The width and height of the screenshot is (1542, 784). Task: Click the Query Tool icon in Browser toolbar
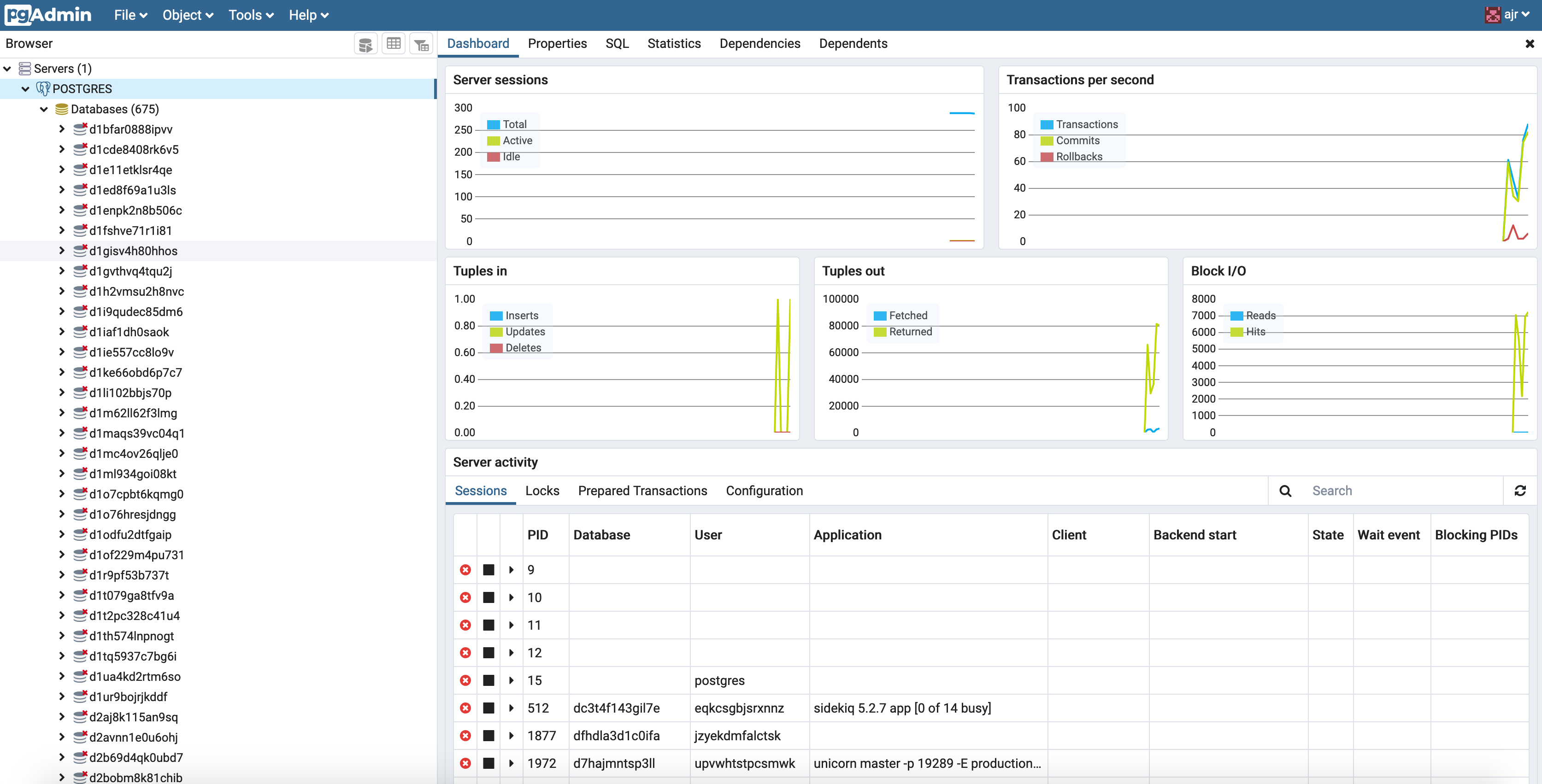pos(365,44)
